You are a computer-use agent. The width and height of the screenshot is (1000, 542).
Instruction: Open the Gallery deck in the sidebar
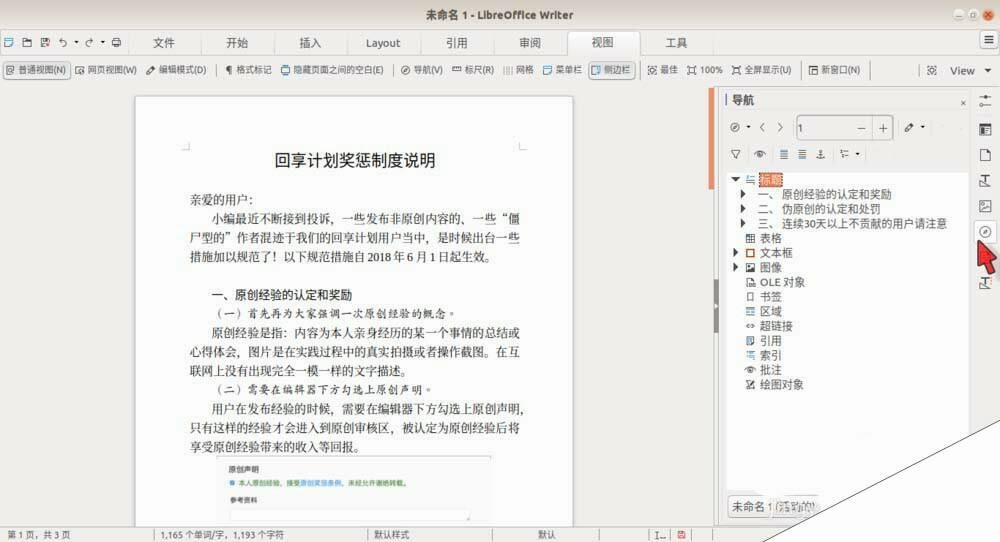(x=985, y=206)
